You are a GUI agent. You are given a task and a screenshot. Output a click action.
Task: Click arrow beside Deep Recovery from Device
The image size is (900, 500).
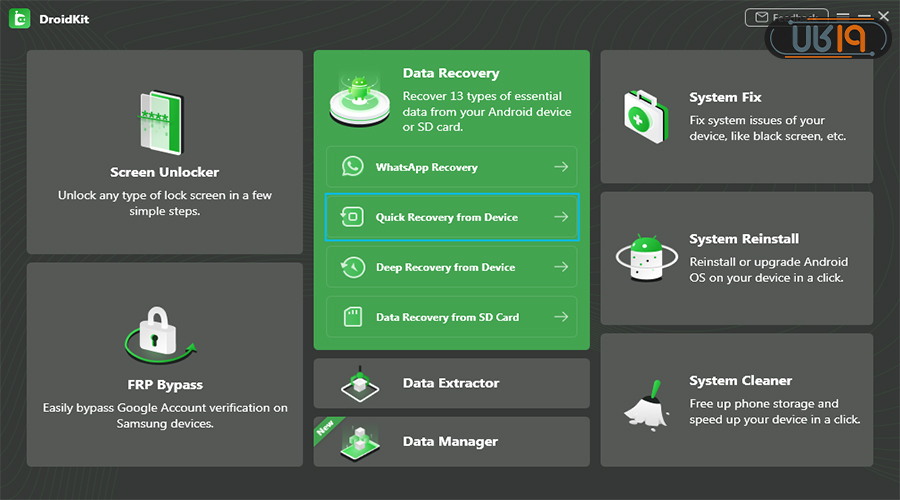pos(562,267)
